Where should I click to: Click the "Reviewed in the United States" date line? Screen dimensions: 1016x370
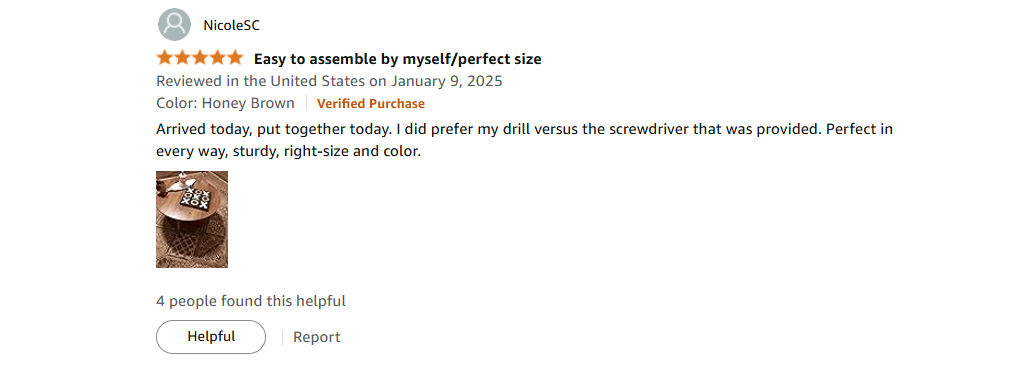(x=329, y=82)
